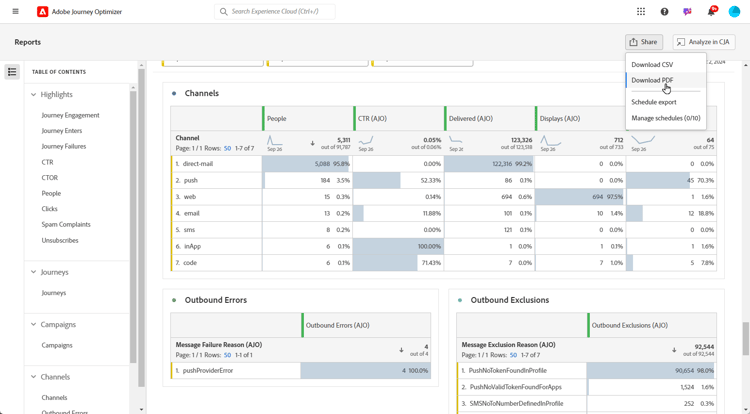This screenshot has width=750, height=414.
Task: Click the Share button
Action: pos(644,42)
